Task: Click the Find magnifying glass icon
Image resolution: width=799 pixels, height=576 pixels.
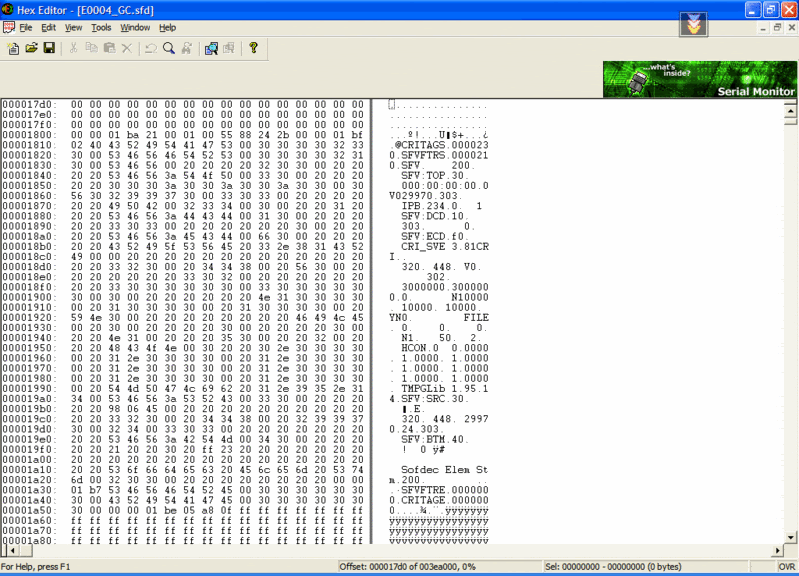Action: tap(168, 48)
